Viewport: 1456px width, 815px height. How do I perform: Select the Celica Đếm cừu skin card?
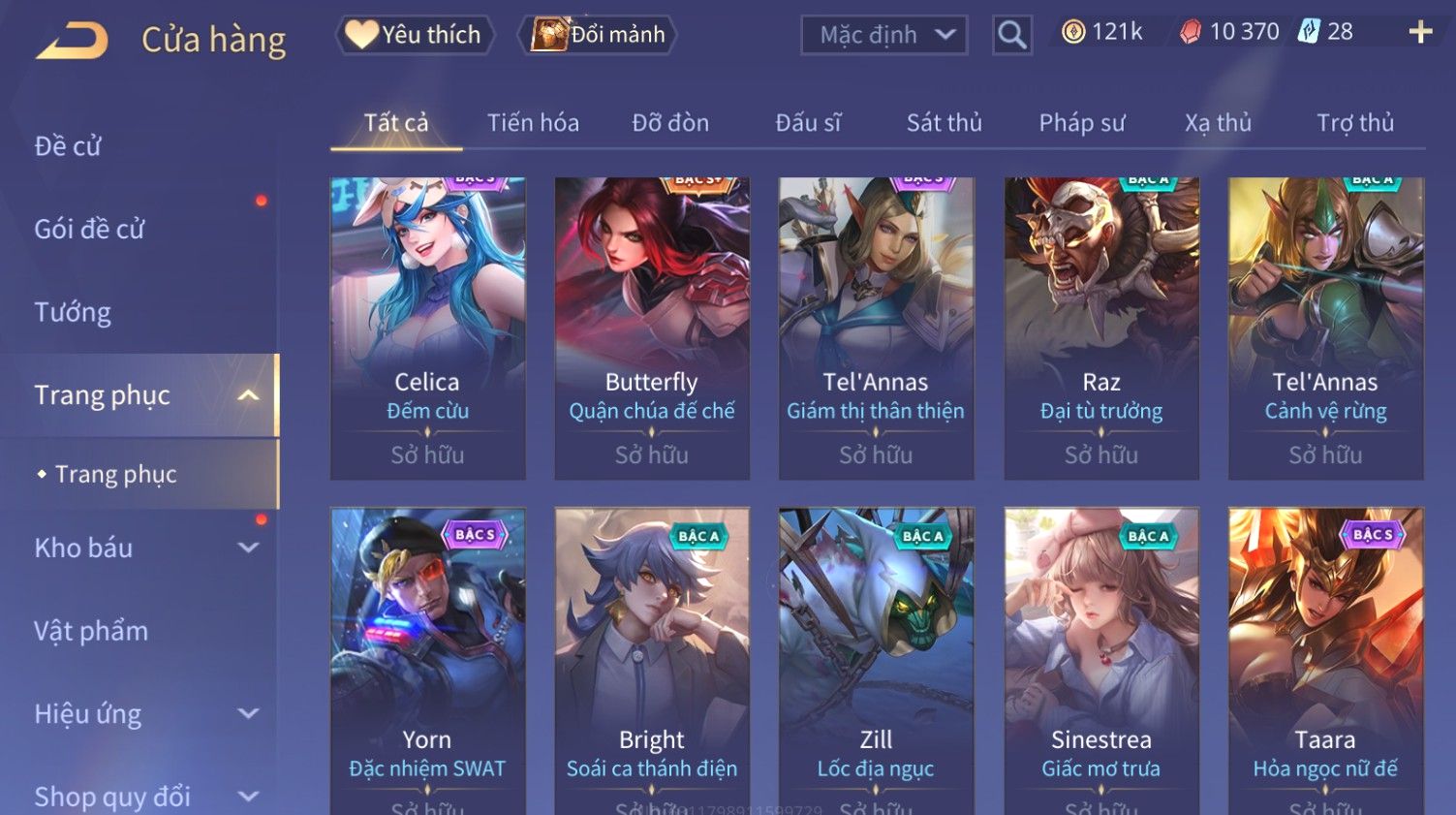428,329
